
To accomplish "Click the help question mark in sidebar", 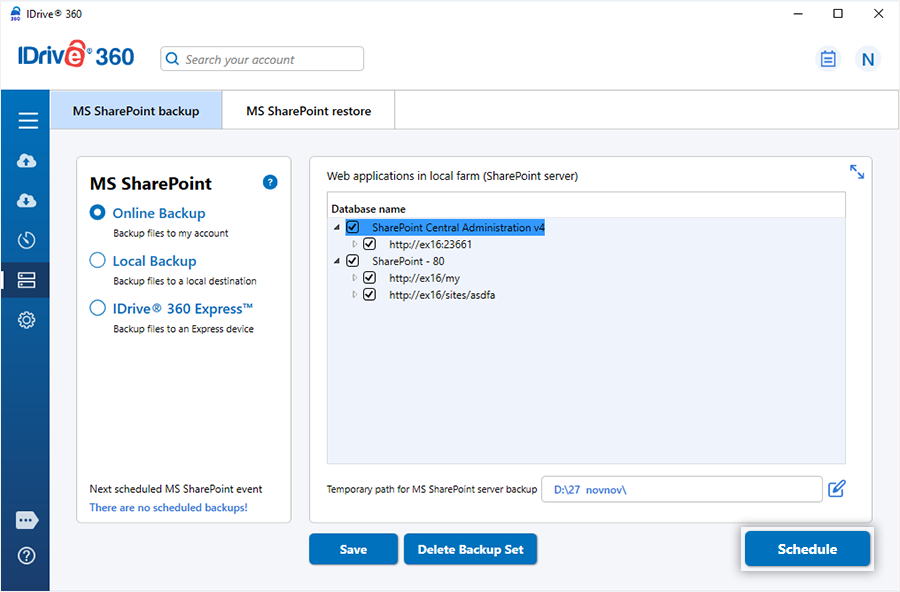I will [x=27, y=556].
